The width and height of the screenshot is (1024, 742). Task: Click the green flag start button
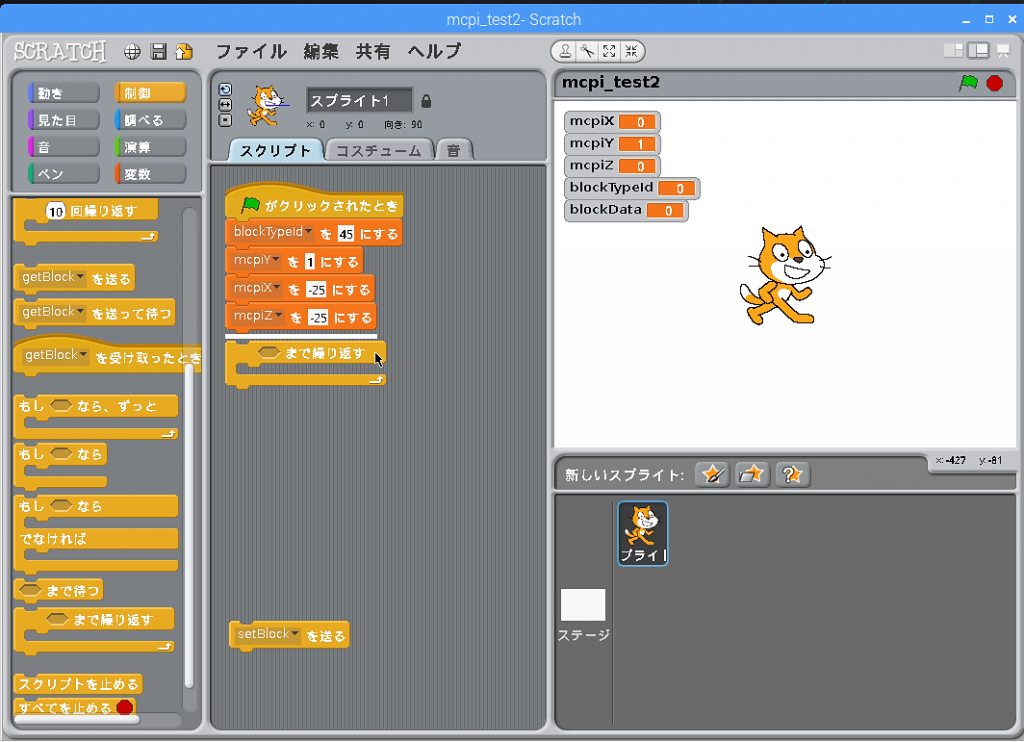point(968,83)
